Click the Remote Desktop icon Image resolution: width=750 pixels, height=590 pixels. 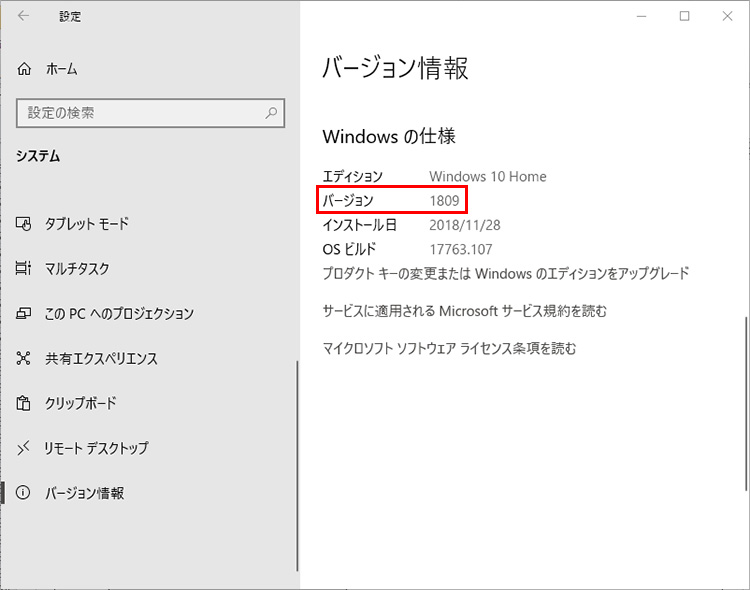point(25,449)
